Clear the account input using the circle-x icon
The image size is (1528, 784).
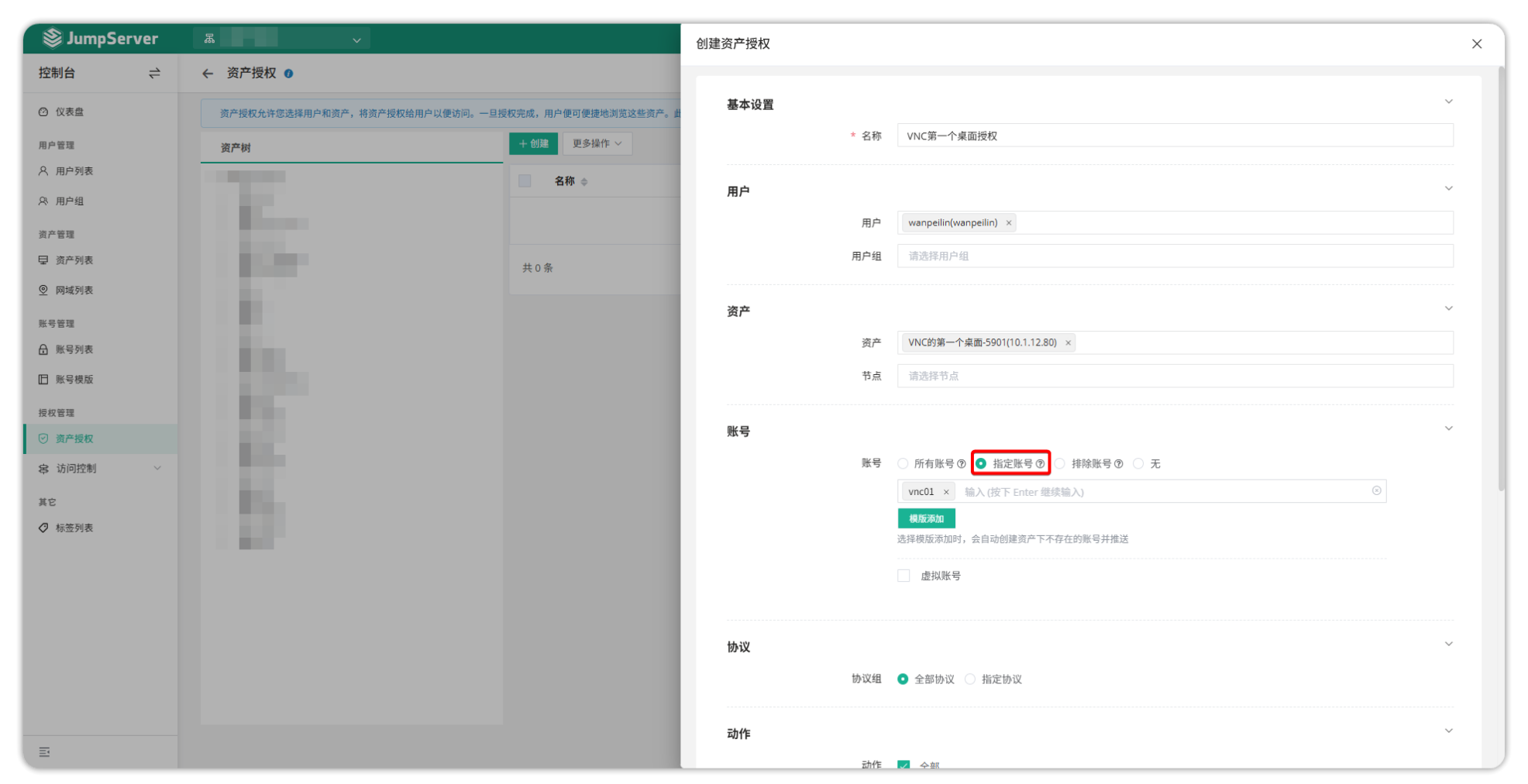(1376, 491)
